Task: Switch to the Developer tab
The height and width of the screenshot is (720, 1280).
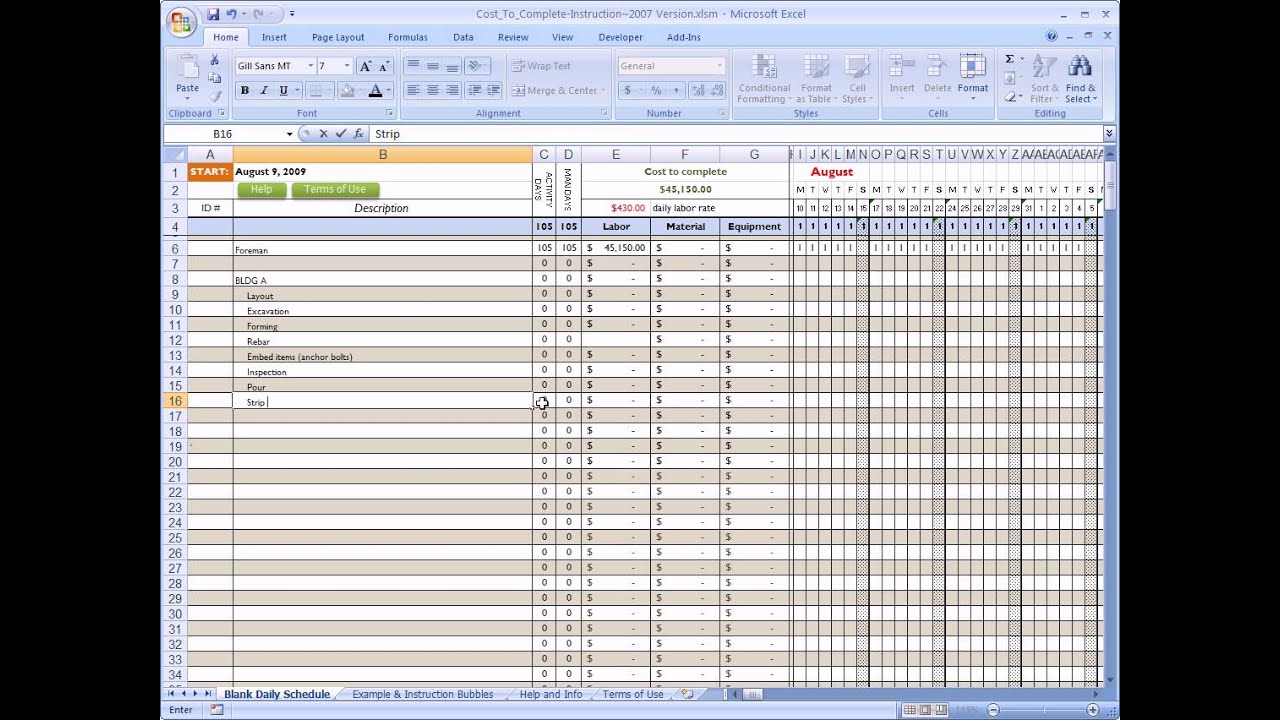Action: pos(621,37)
